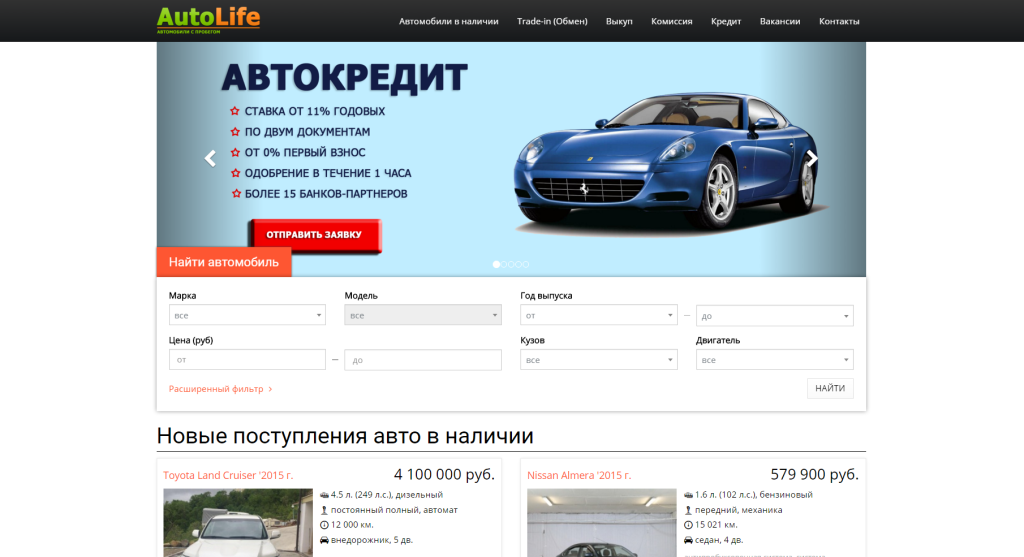Screen dimensions: 1024x557
Task: Click transmission icon beside 'передний, механика'
Action: point(688,510)
